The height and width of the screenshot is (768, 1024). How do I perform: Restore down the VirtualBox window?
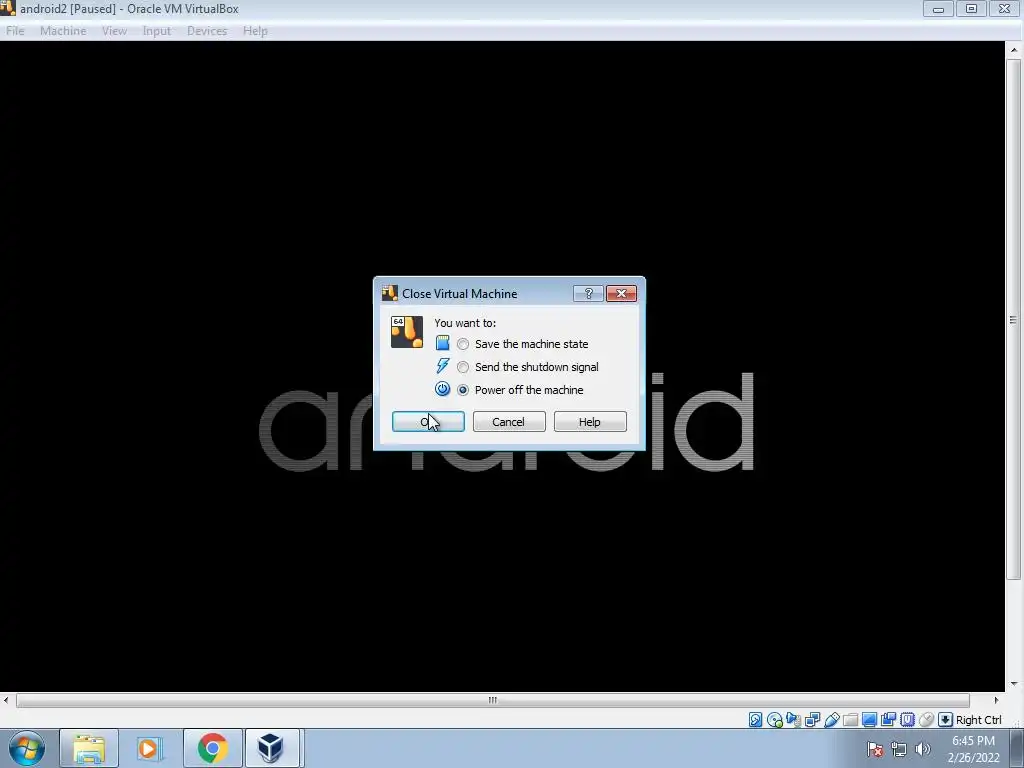click(972, 8)
